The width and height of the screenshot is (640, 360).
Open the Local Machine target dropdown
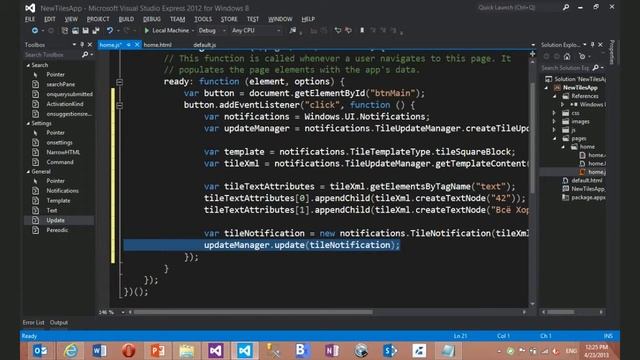[x=193, y=31]
